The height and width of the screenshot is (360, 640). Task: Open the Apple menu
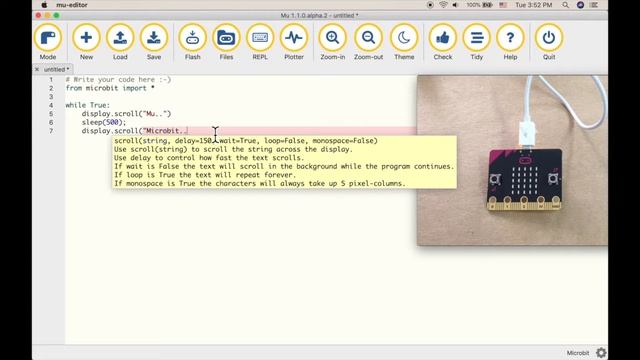(44, 5)
